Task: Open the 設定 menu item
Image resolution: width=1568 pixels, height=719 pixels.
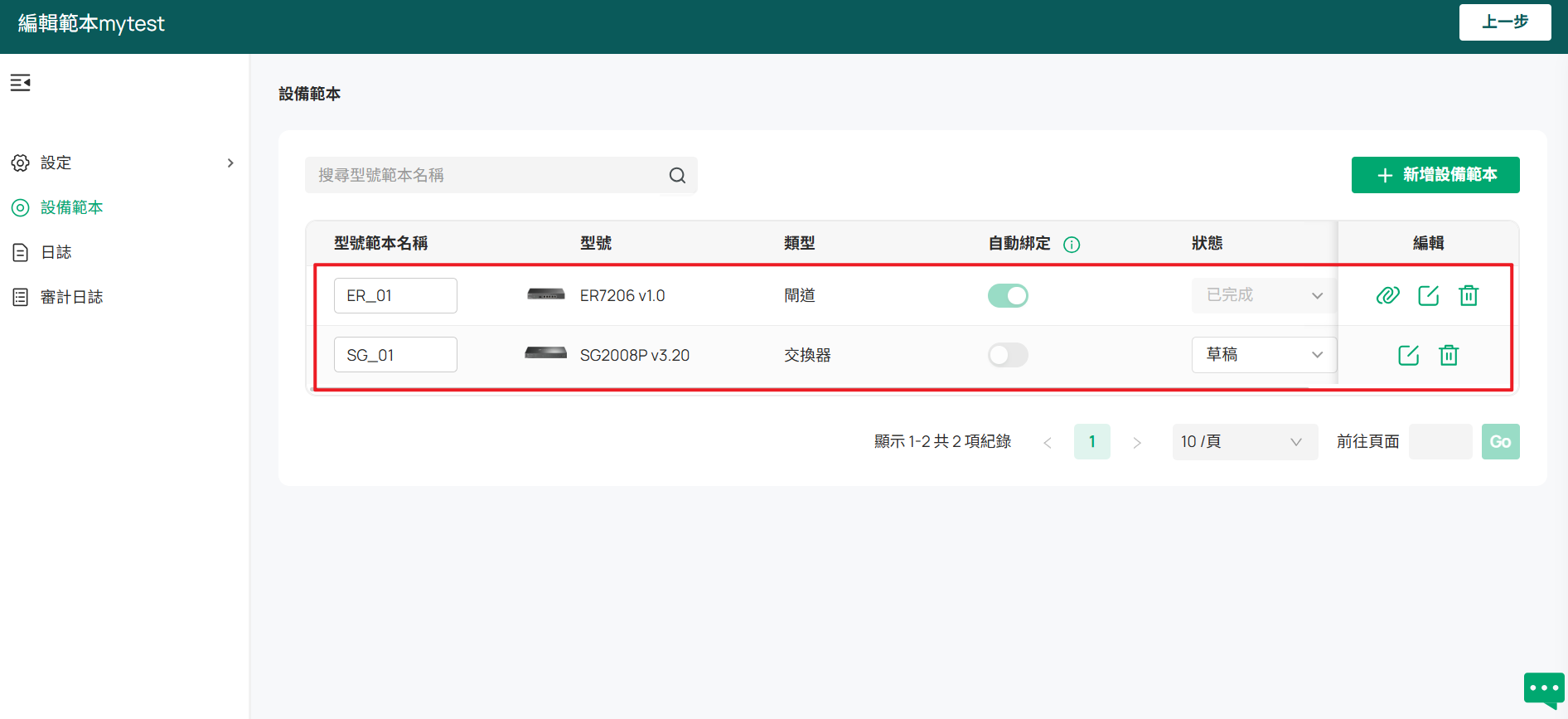Action: click(x=124, y=163)
